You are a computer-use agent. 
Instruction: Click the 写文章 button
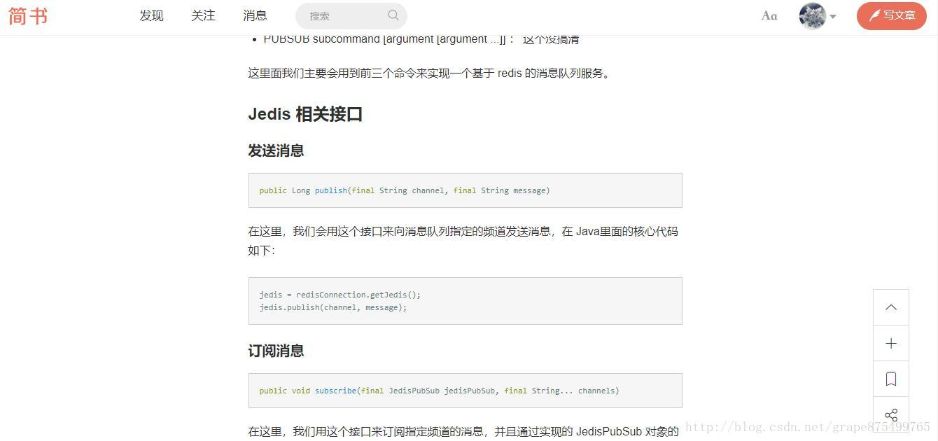click(x=891, y=16)
